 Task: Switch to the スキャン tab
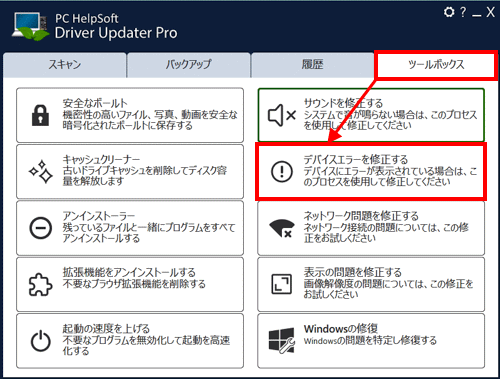[65, 65]
